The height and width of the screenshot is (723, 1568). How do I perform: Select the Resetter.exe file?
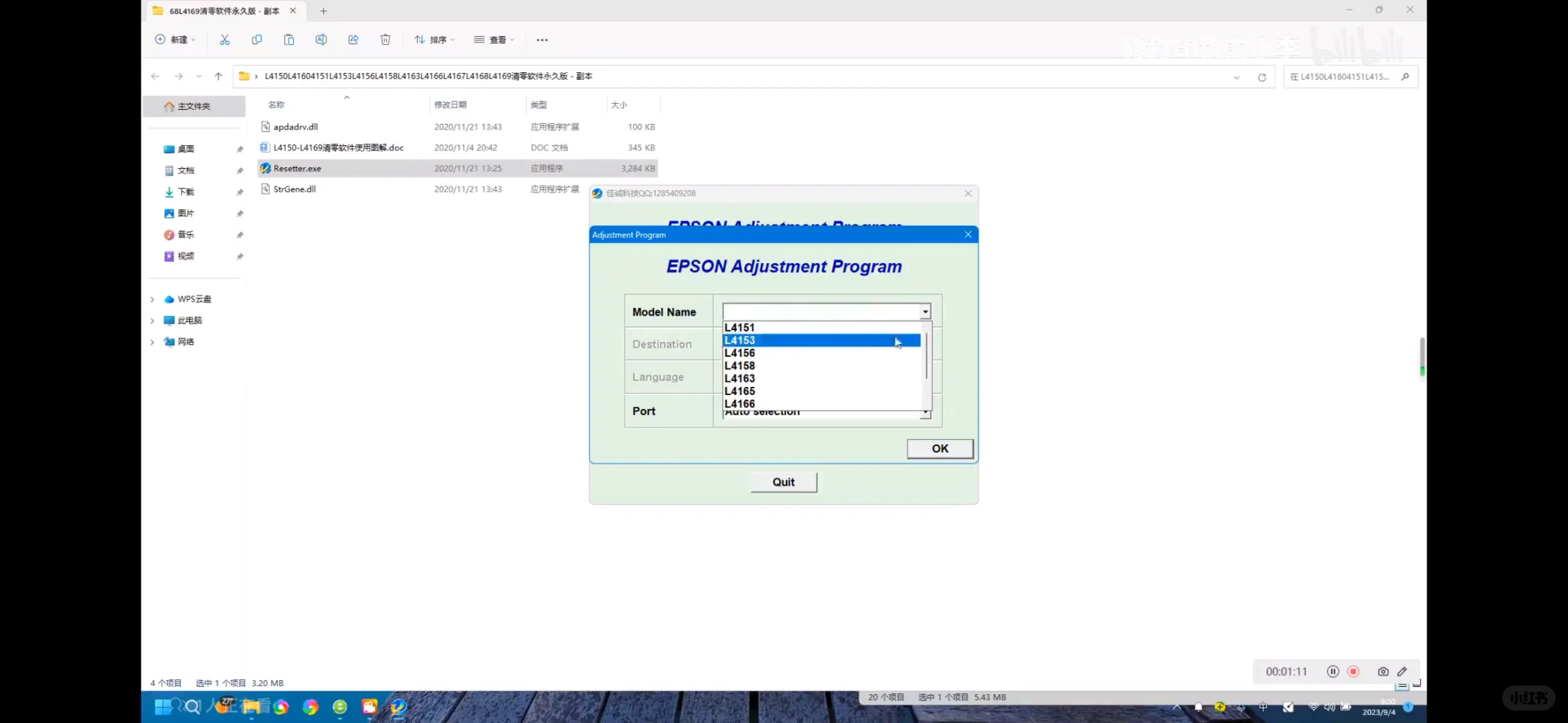coord(297,169)
